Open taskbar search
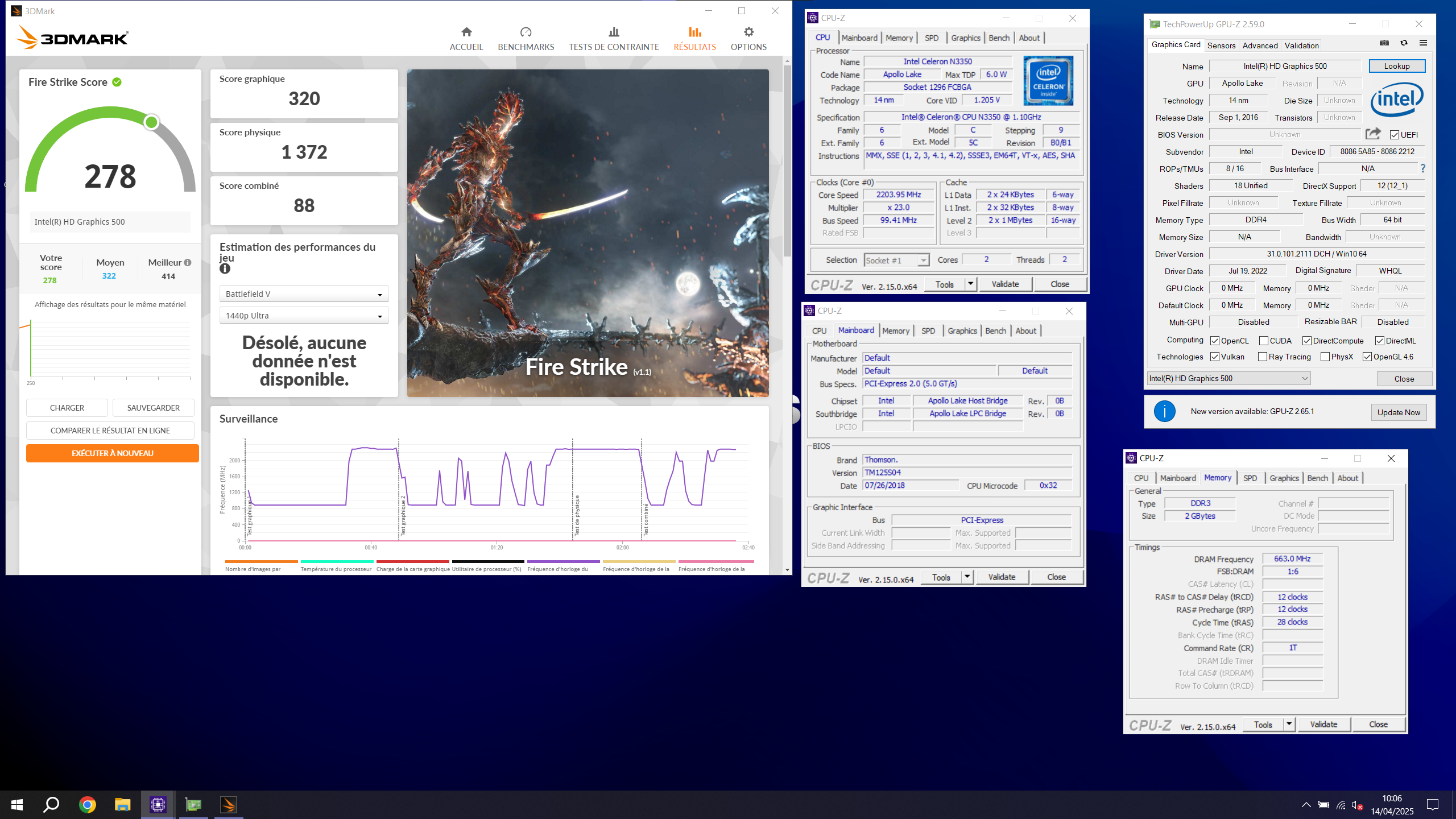This screenshot has height=819, width=1456. pyautogui.click(x=51, y=805)
